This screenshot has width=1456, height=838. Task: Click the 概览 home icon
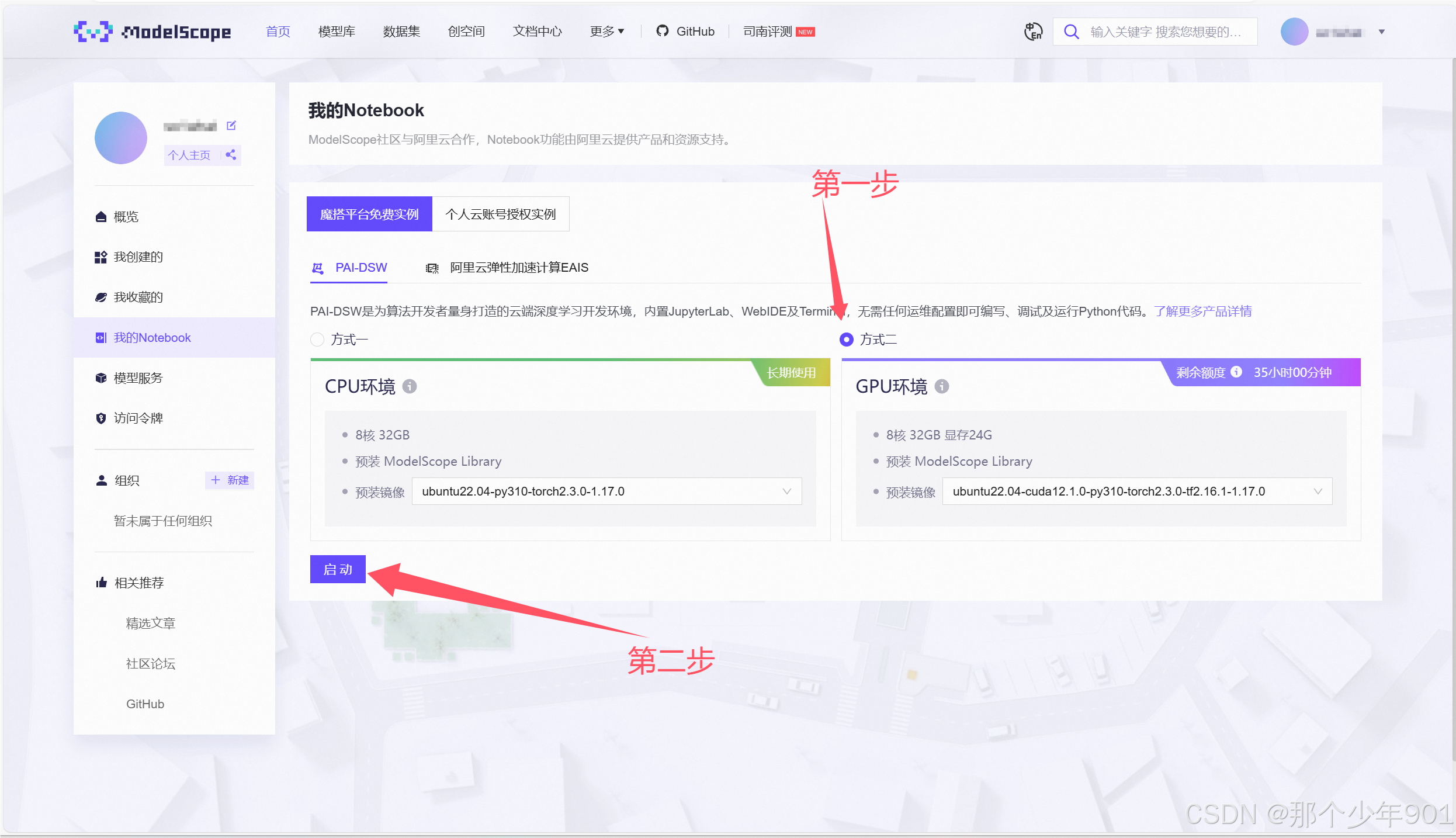point(101,217)
